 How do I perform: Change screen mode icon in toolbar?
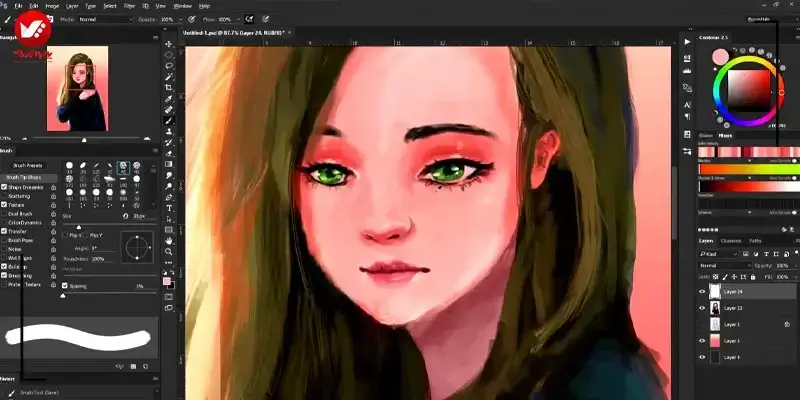point(169,308)
